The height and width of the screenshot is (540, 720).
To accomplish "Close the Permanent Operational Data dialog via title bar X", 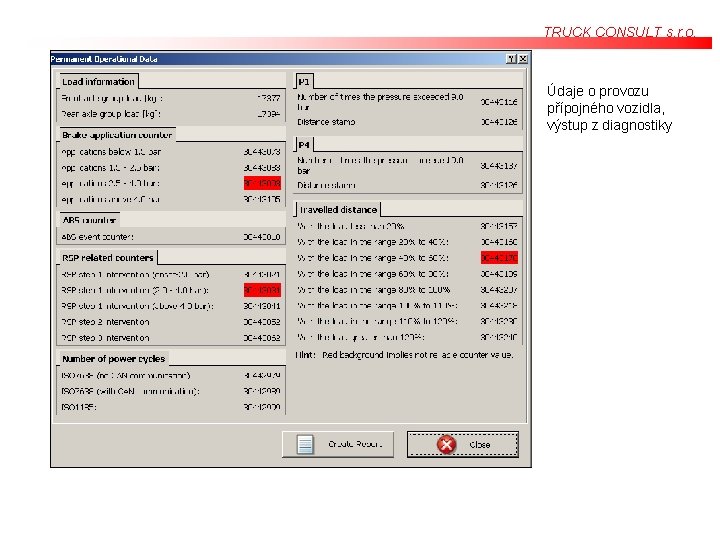I will pos(523,59).
